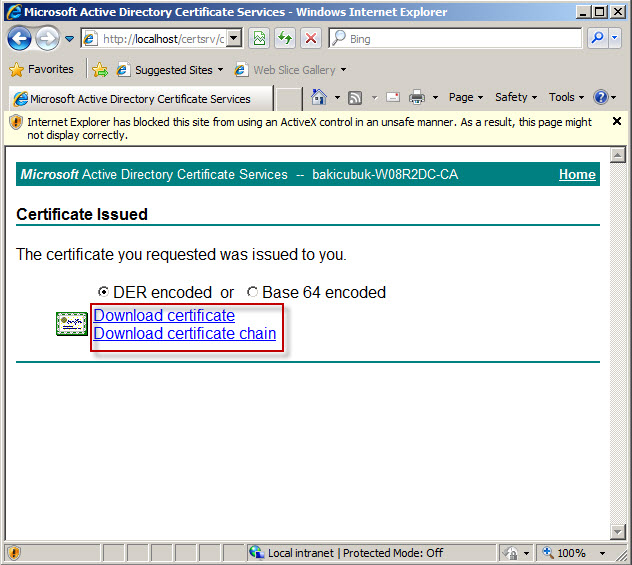Screen dimensions: 632x565
Task: Refresh the page with green arrows icon
Action: pos(285,39)
